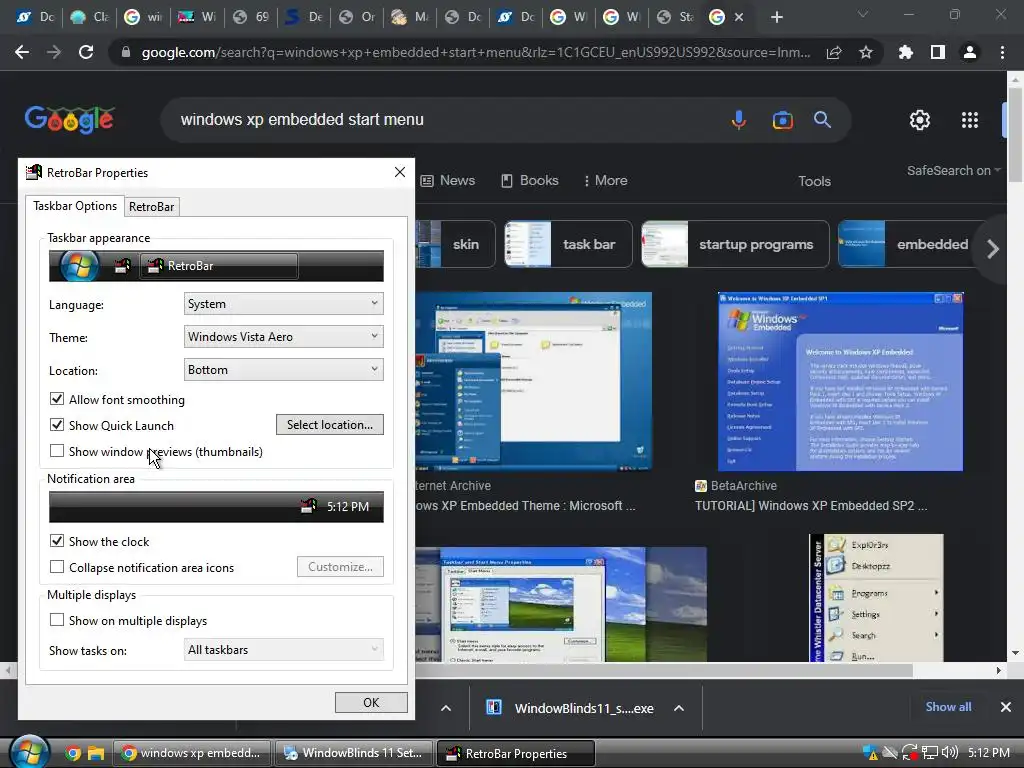The image size is (1024, 768).
Task: Click the Google search magnifier icon
Action: click(822, 120)
